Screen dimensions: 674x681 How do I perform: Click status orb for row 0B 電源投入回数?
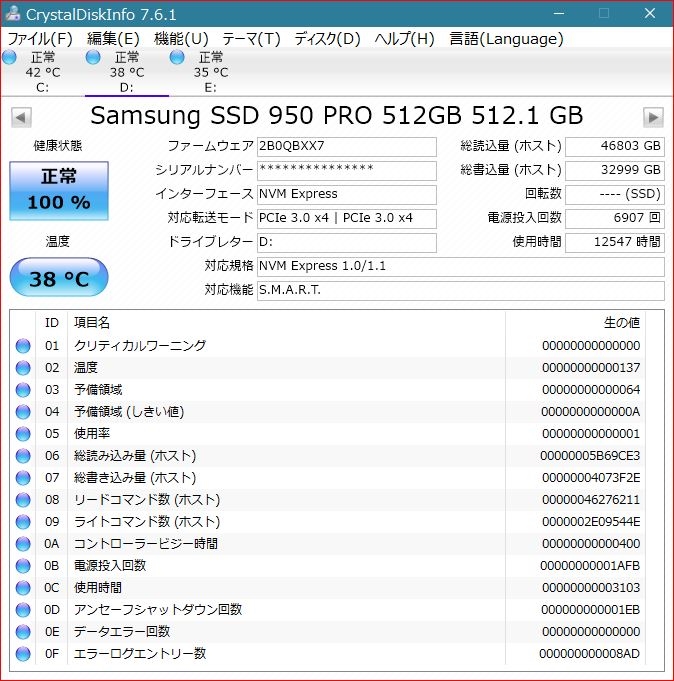tap(23, 566)
